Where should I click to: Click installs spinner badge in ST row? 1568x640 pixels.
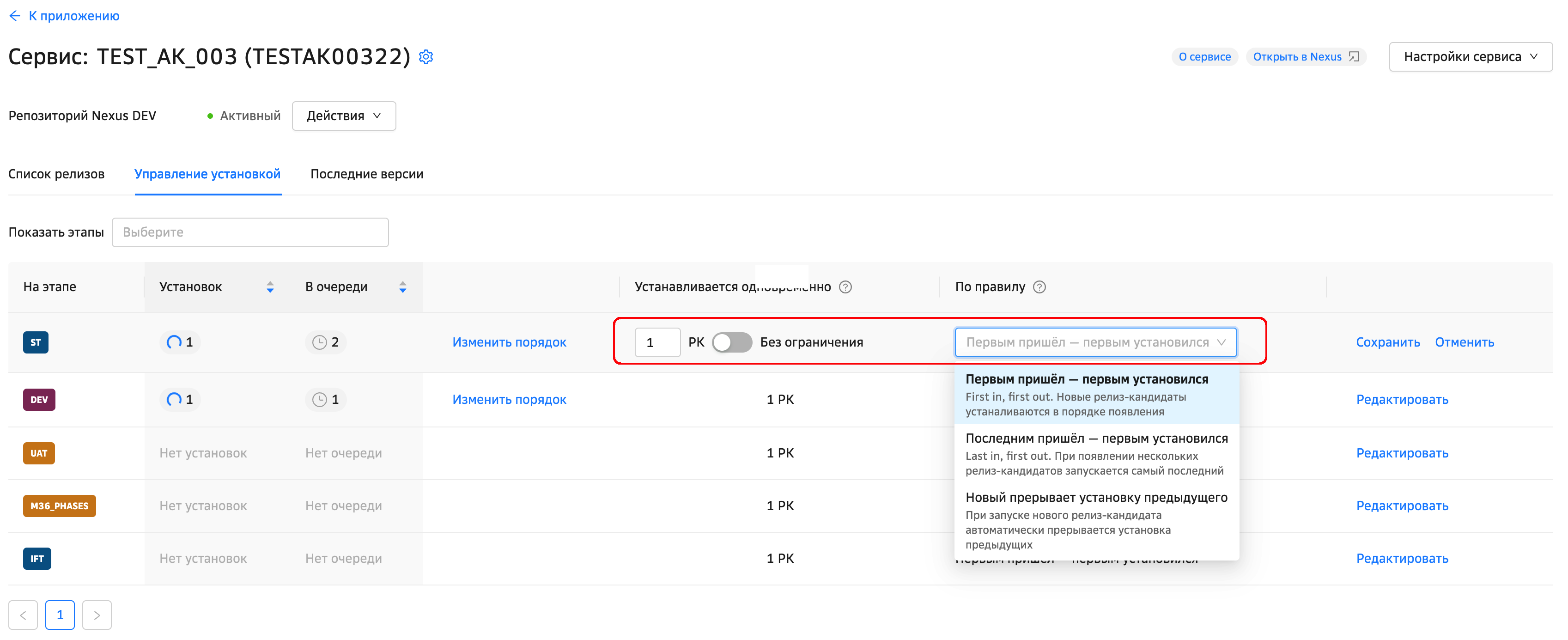pyautogui.click(x=180, y=342)
